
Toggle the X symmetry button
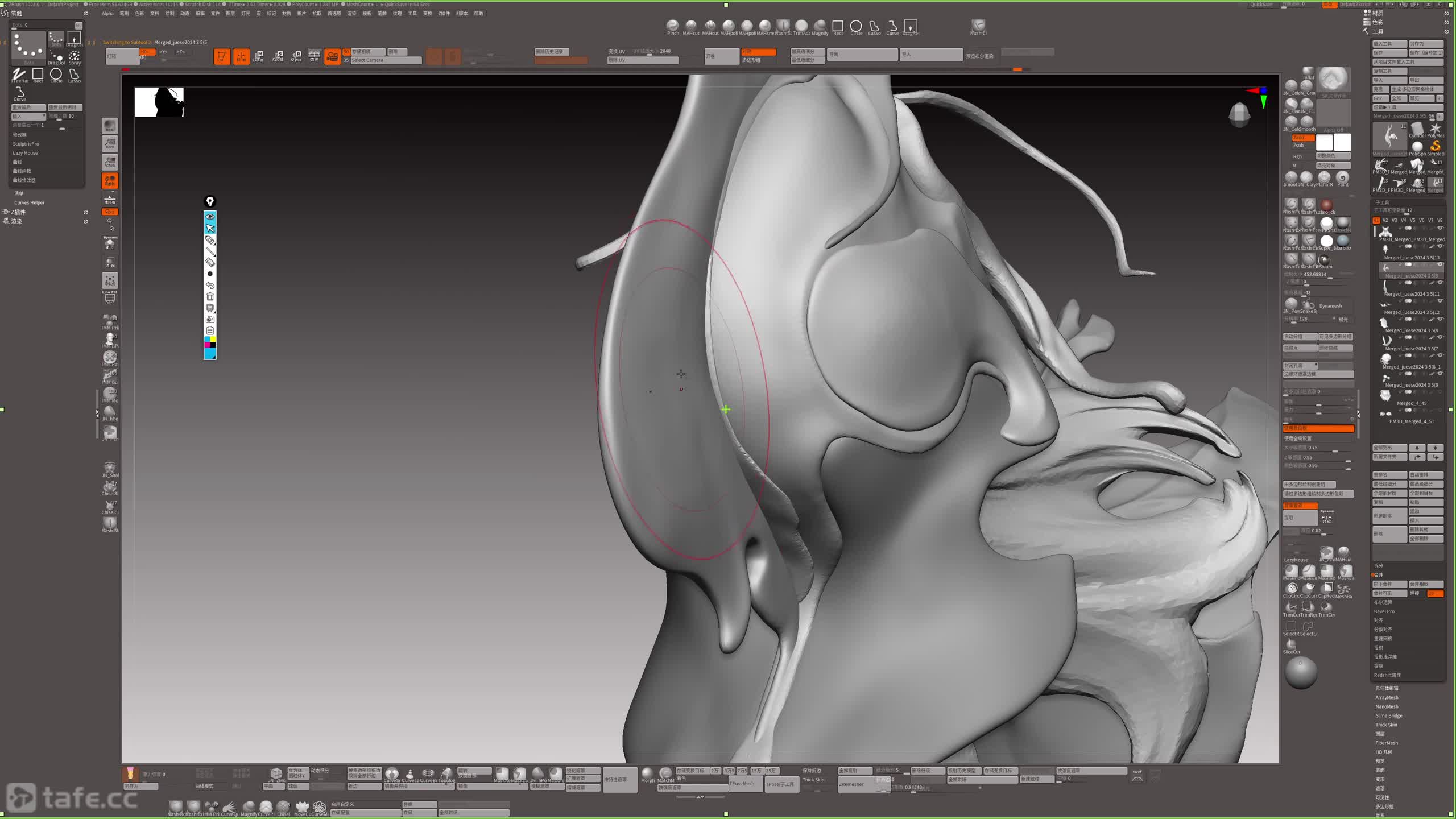coord(147,52)
